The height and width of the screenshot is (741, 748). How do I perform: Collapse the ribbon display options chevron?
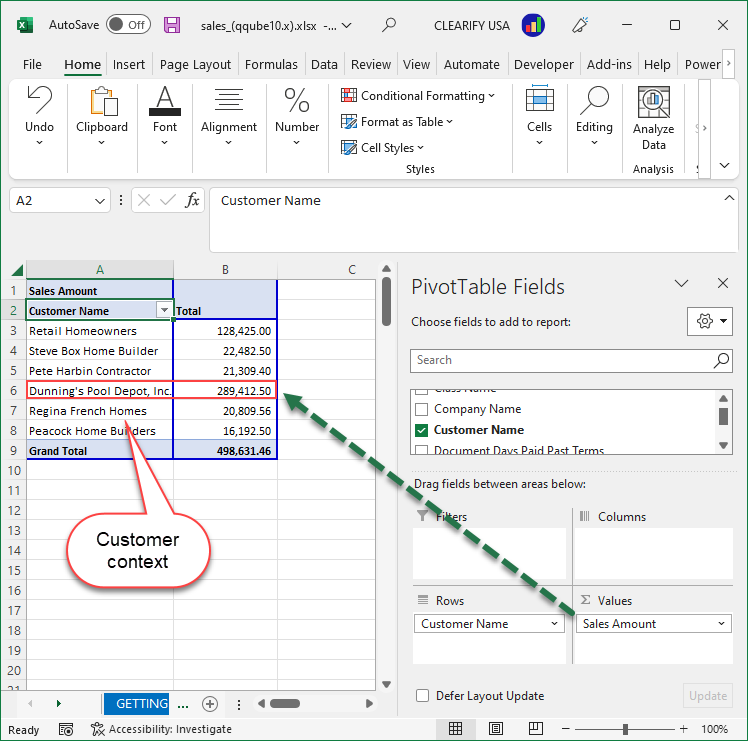click(x=724, y=166)
